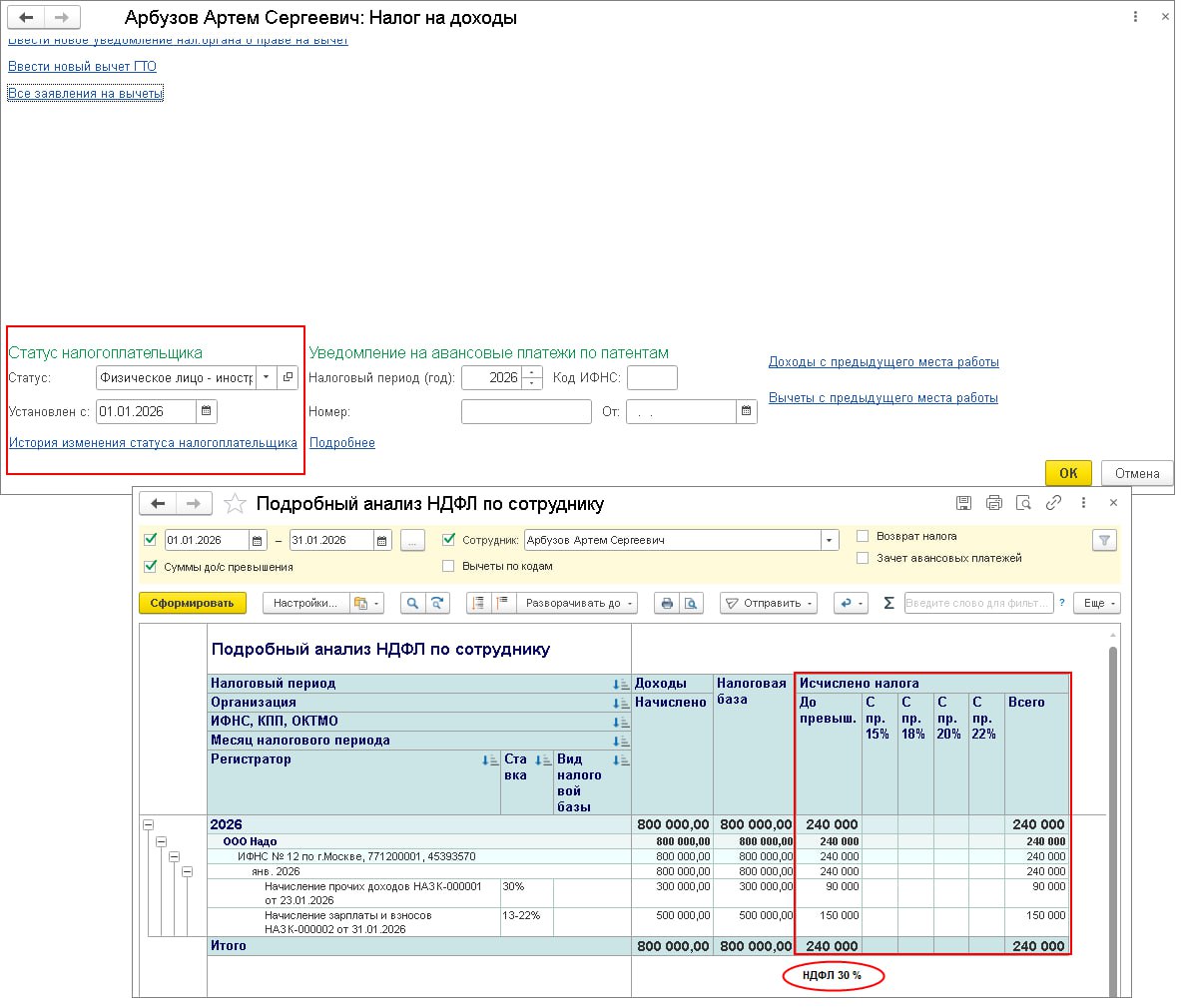The width and height of the screenshot is (1181, 1008).
Task: Expand 'Разворачивать до' dropdown
Action: pos(574,603)
